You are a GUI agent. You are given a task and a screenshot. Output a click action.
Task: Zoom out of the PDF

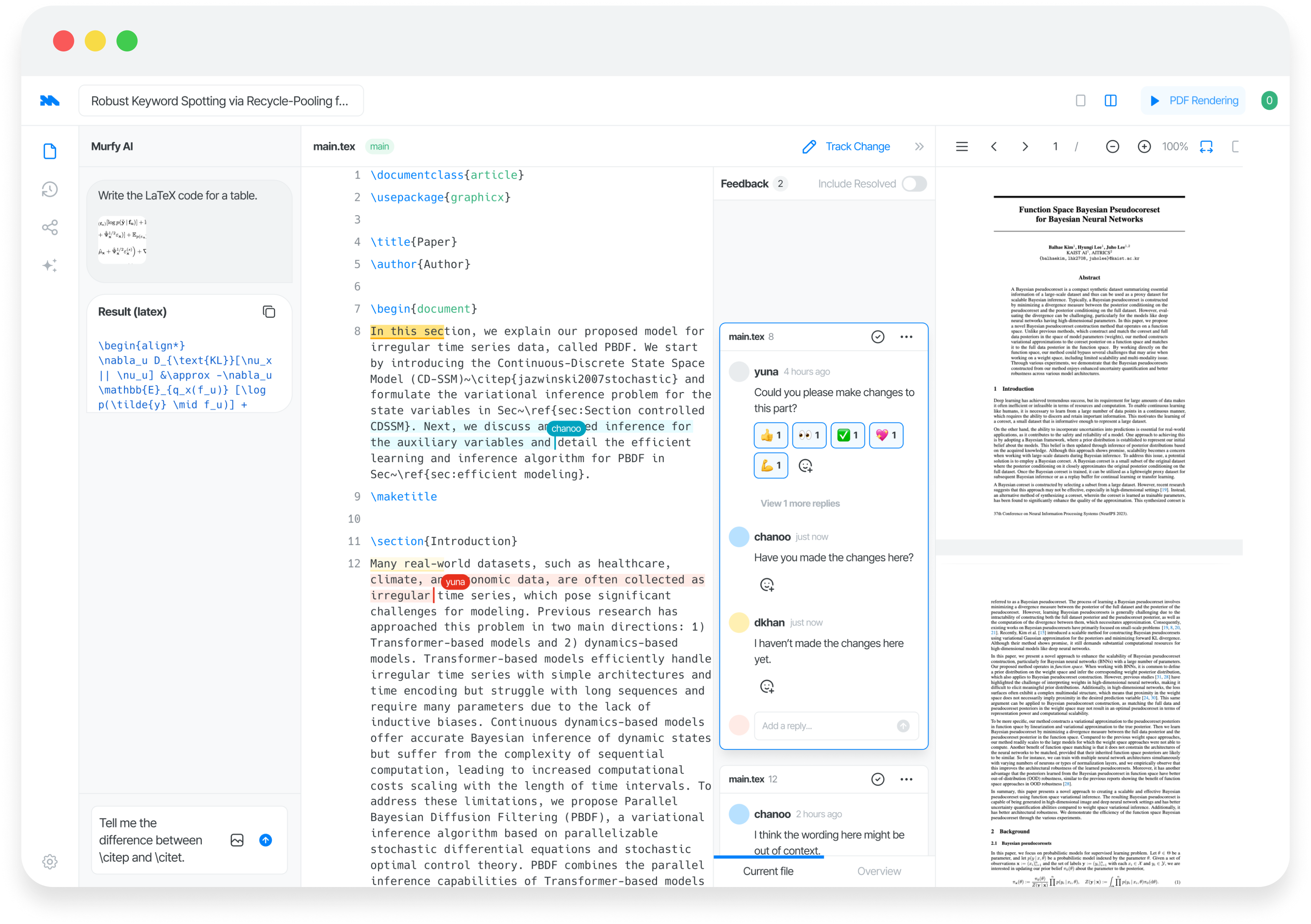point(1112,147)
